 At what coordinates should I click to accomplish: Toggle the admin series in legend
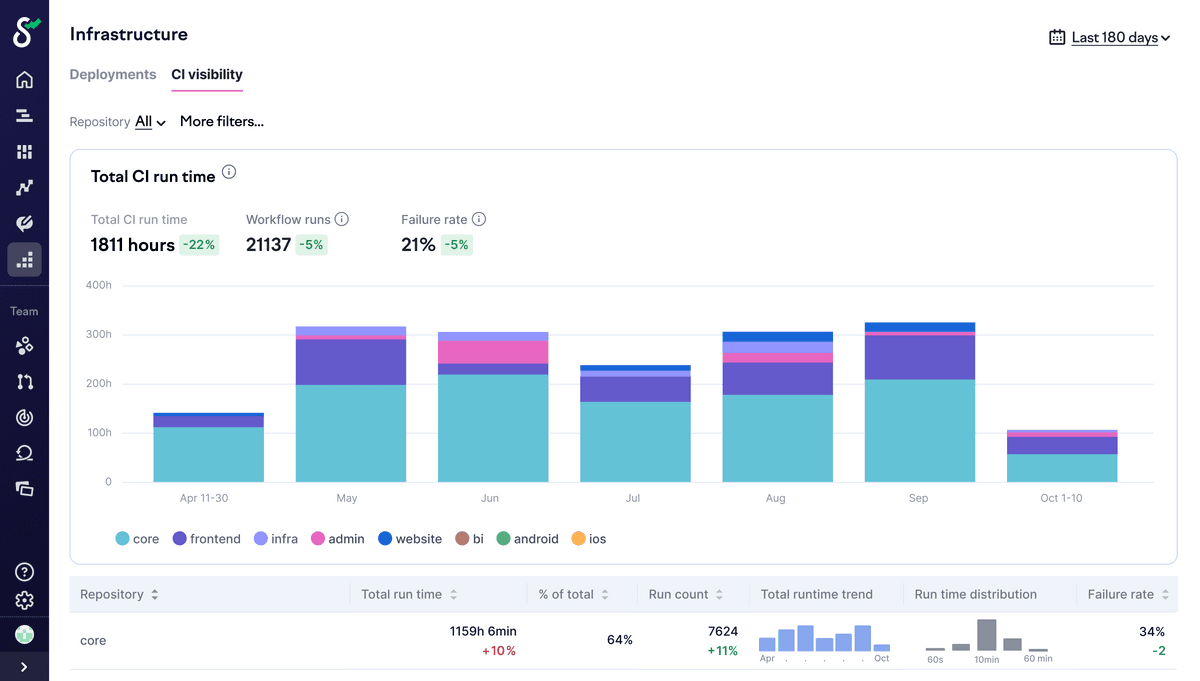click(338, 539)
